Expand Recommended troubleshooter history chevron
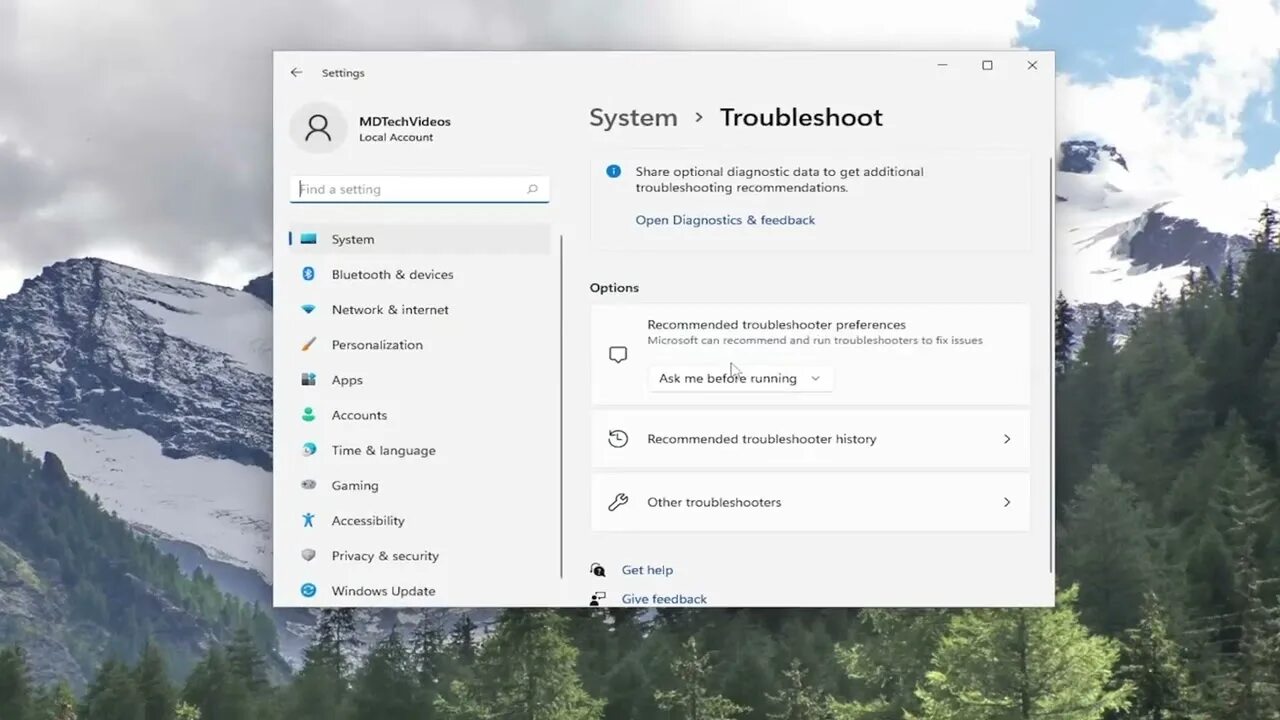Image resolution: width=1280 pixels, height=720 pixels. (x=1007, y=439)
